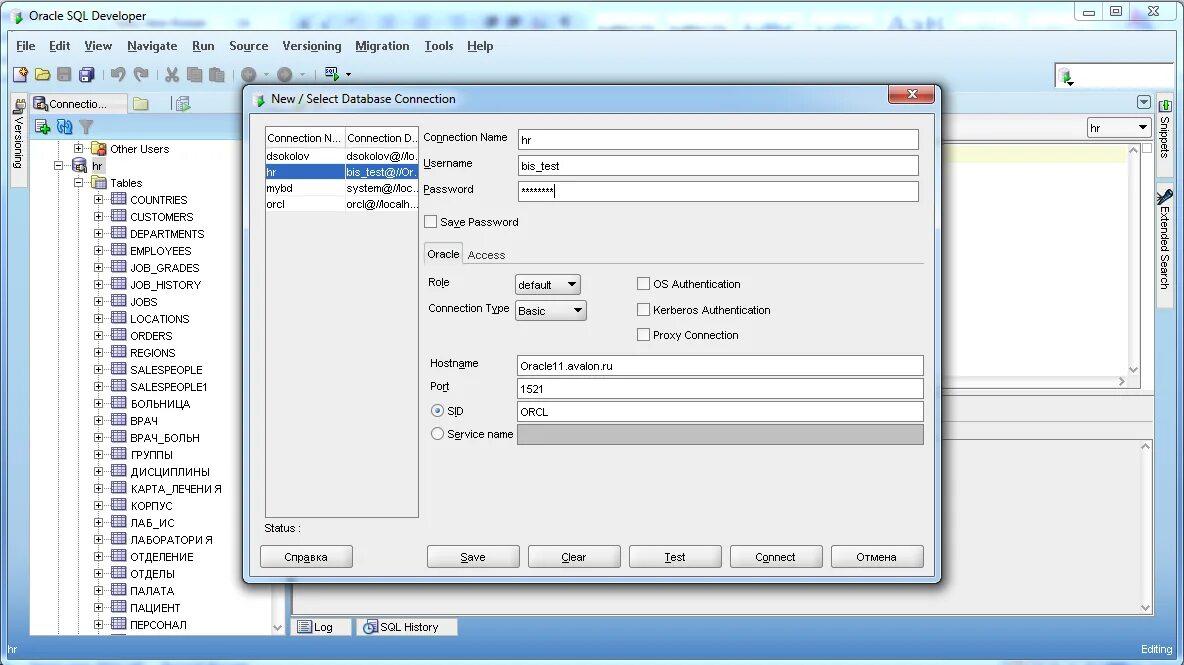
Task: Click the Copy toolbar icon
Action: pos(194,74)
